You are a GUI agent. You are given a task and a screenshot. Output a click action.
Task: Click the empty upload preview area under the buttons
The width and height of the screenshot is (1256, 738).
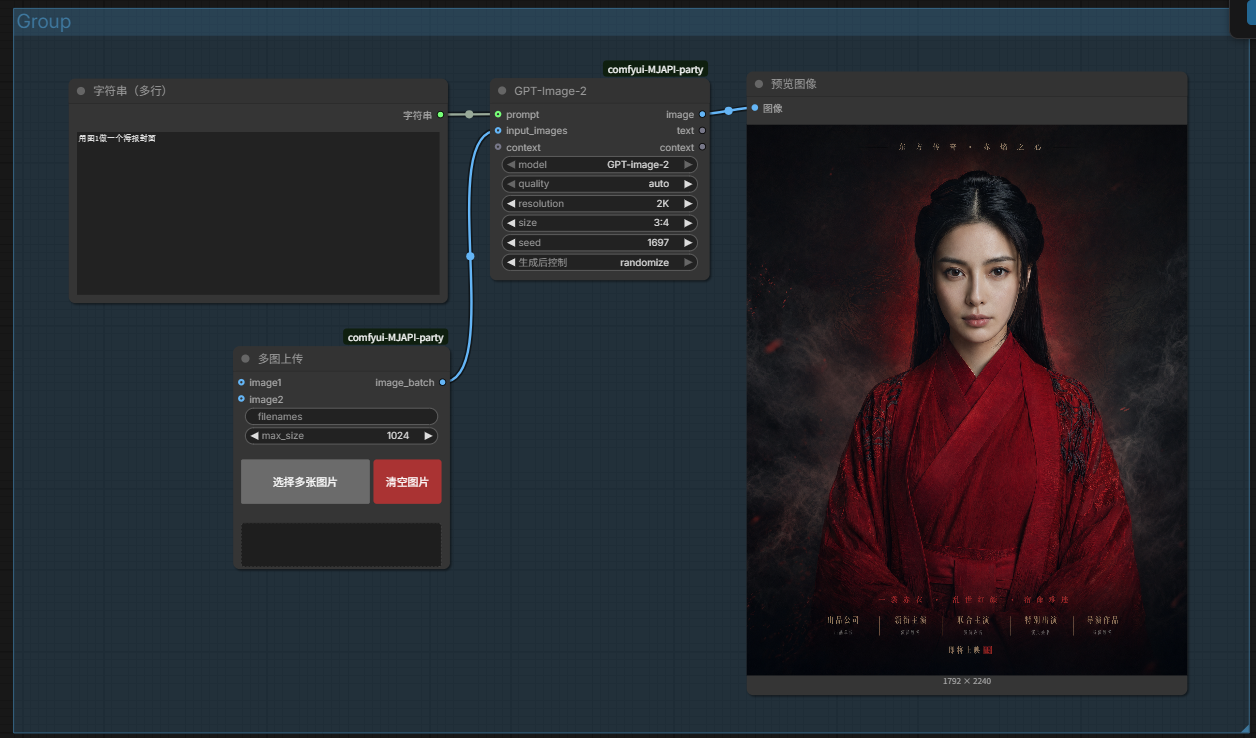tap(341, 544)
